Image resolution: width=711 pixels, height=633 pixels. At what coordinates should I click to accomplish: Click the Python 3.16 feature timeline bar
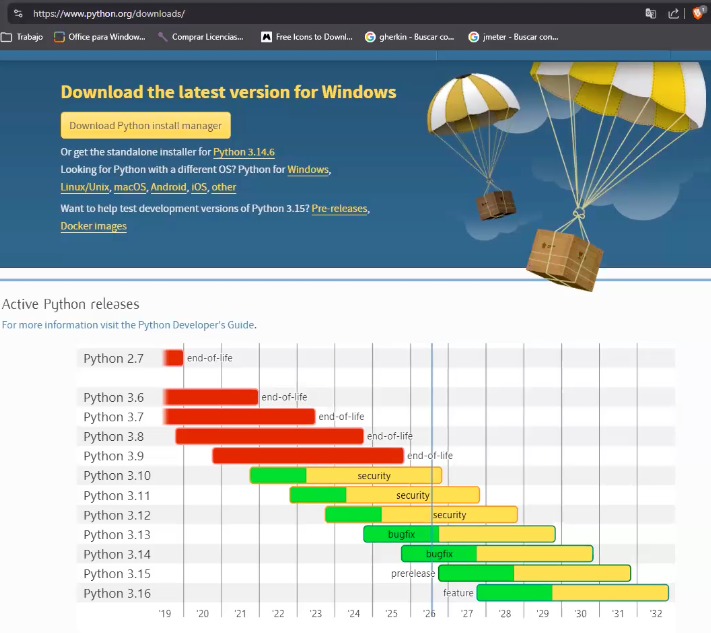(573, 593)
